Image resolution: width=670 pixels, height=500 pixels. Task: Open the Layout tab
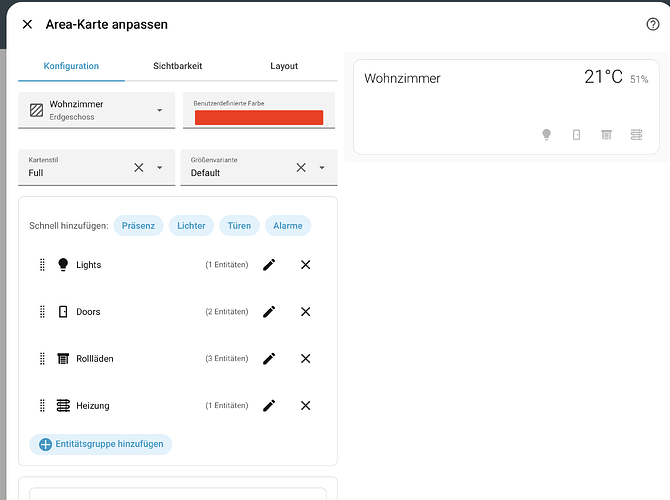click(x=284, y=66)
